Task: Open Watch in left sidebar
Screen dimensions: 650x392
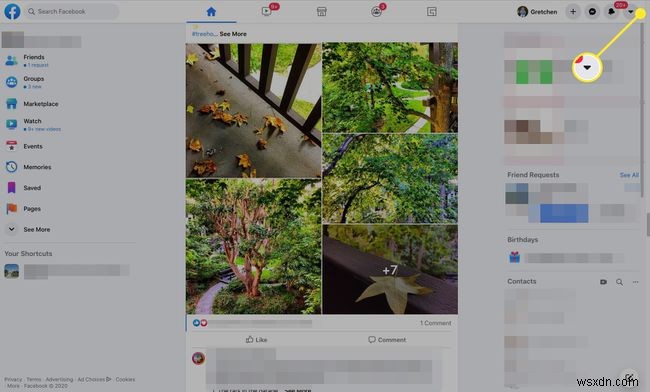Action: click(33, 124)
